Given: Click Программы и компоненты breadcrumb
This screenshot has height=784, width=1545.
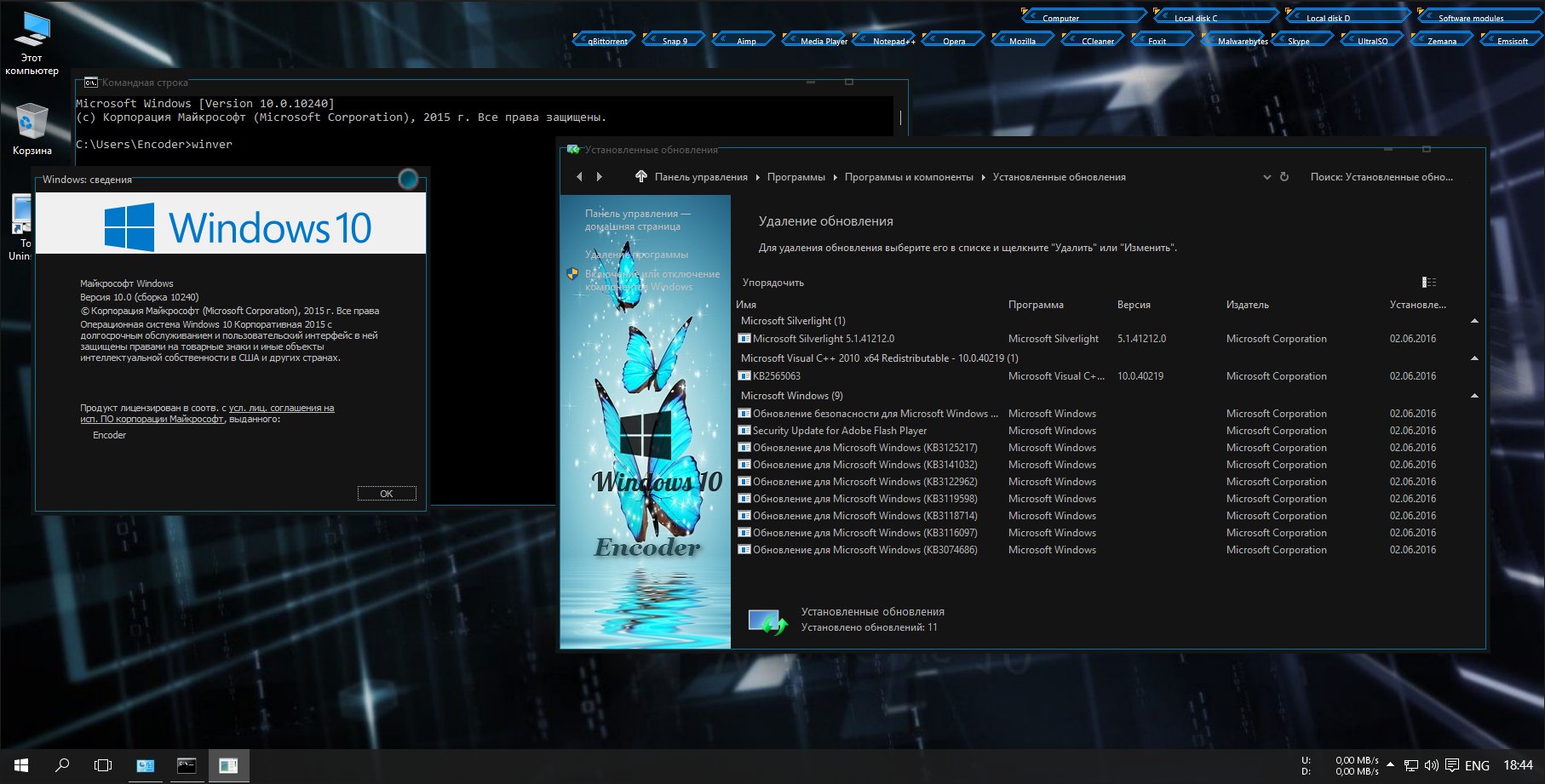Looking at the screenshot, I should click(x=909, y=177).
